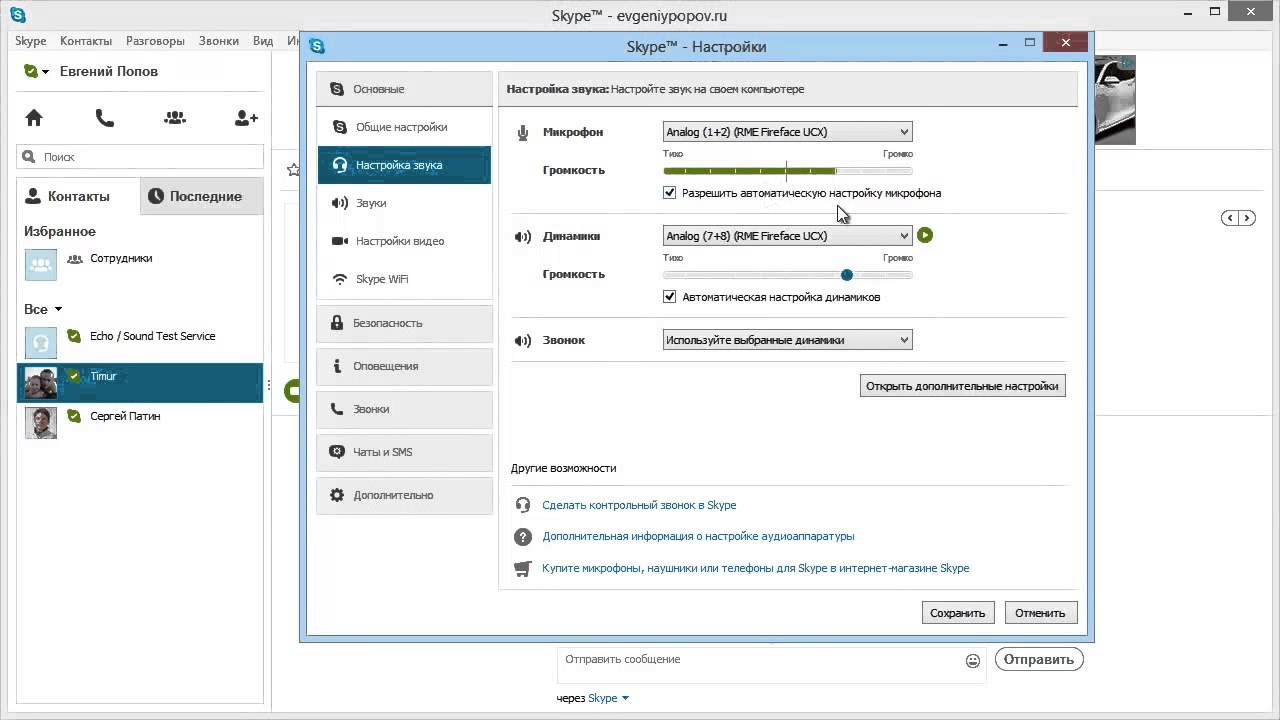Open Настройки видео settings page

coord(404,241)
